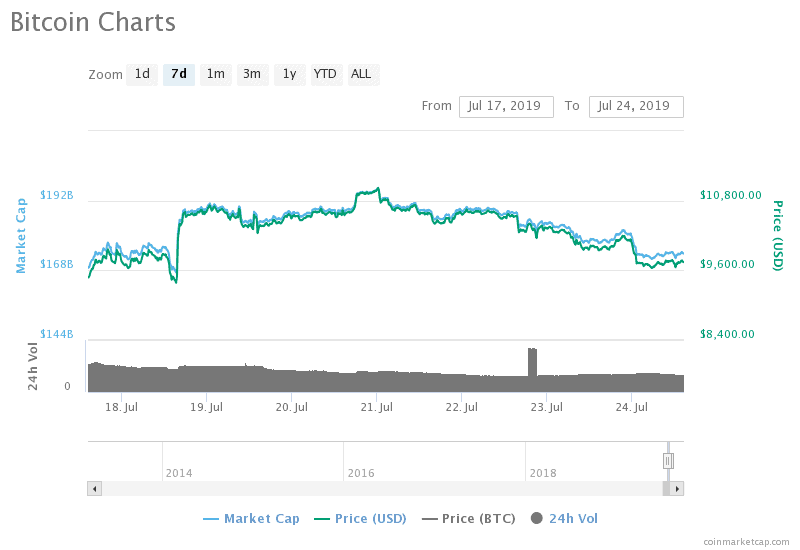Toggle the 24h Vol legend series
This screenshot has width=800, height=550.
pyautogui.click(x=564, y=519)
